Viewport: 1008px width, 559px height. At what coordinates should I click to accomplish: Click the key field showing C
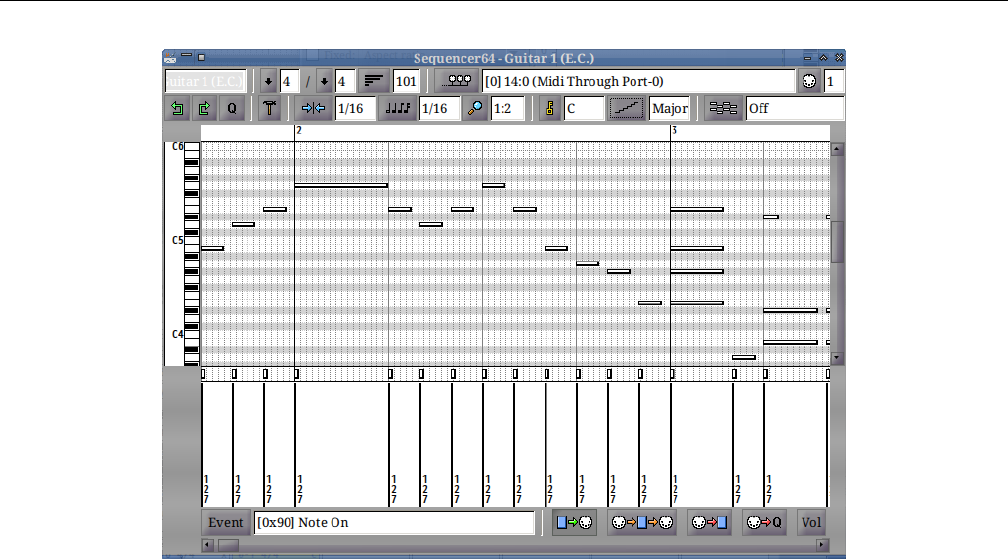pos(584,109)
